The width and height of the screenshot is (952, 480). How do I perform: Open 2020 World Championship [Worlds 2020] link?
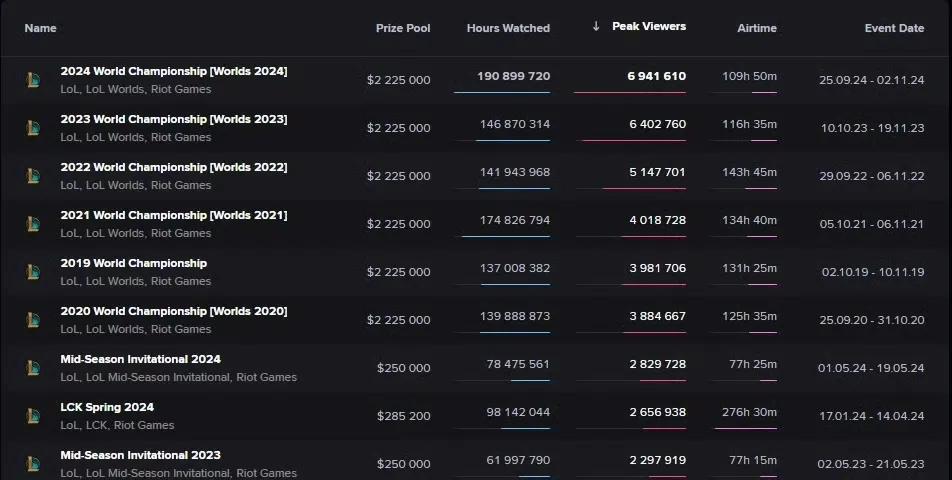pyautogui.click(x=174, y=311)
